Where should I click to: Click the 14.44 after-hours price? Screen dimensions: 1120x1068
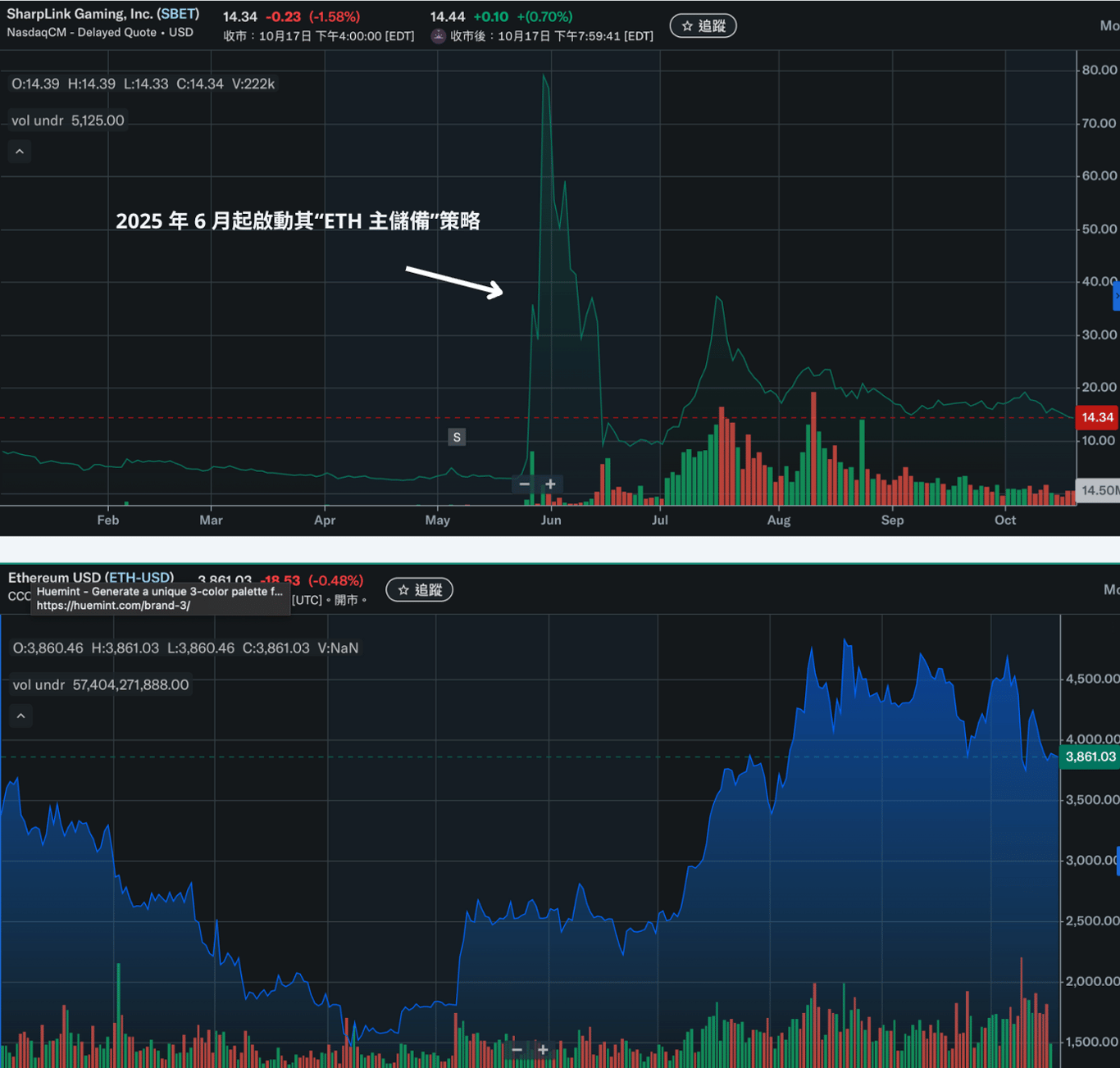click(448, 16)
